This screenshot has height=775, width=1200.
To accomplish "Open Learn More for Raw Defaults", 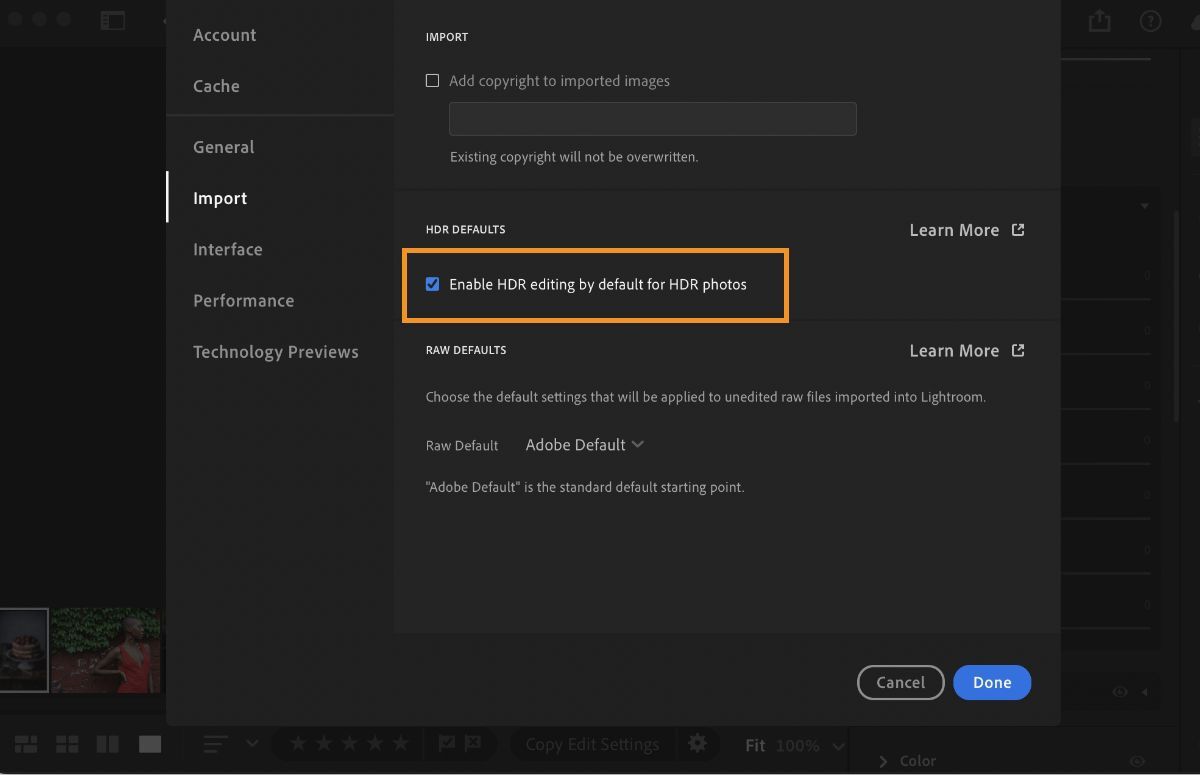I will (954, 350).
